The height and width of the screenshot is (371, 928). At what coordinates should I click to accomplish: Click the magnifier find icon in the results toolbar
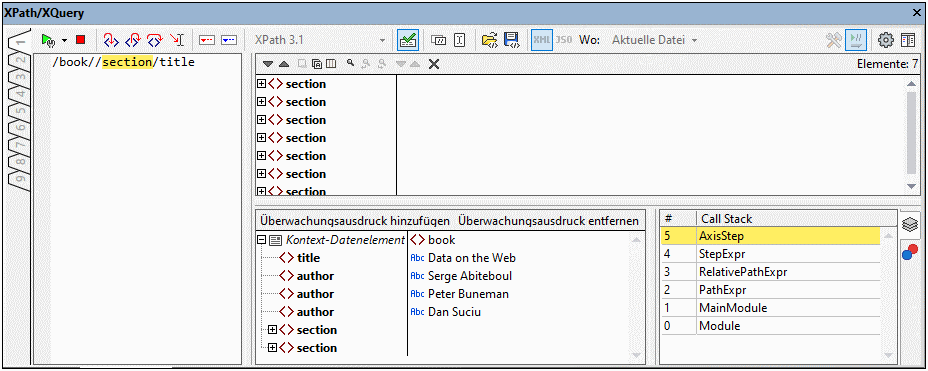pyautogui.click(x=350, y=63)
